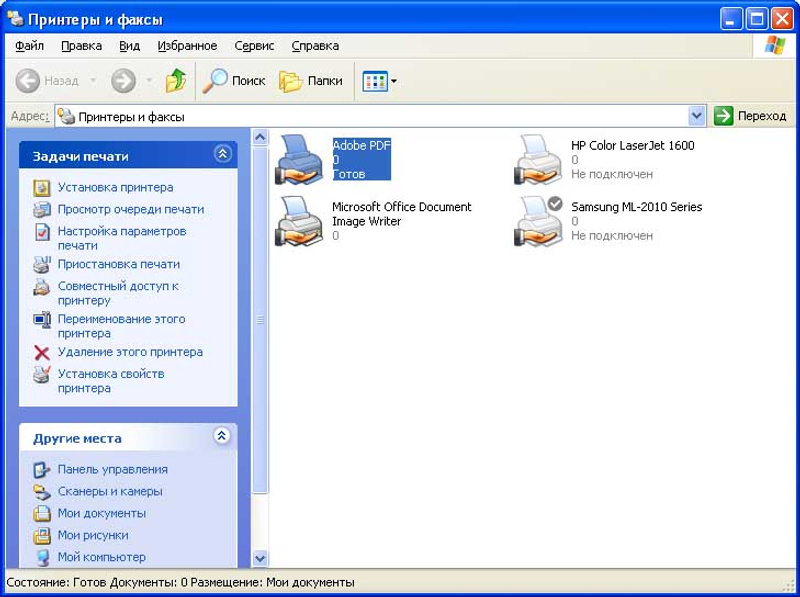Collapse the Задачи печати panel
The height and width of the screenshot is (597, 800).
click(x=222, y=154)
